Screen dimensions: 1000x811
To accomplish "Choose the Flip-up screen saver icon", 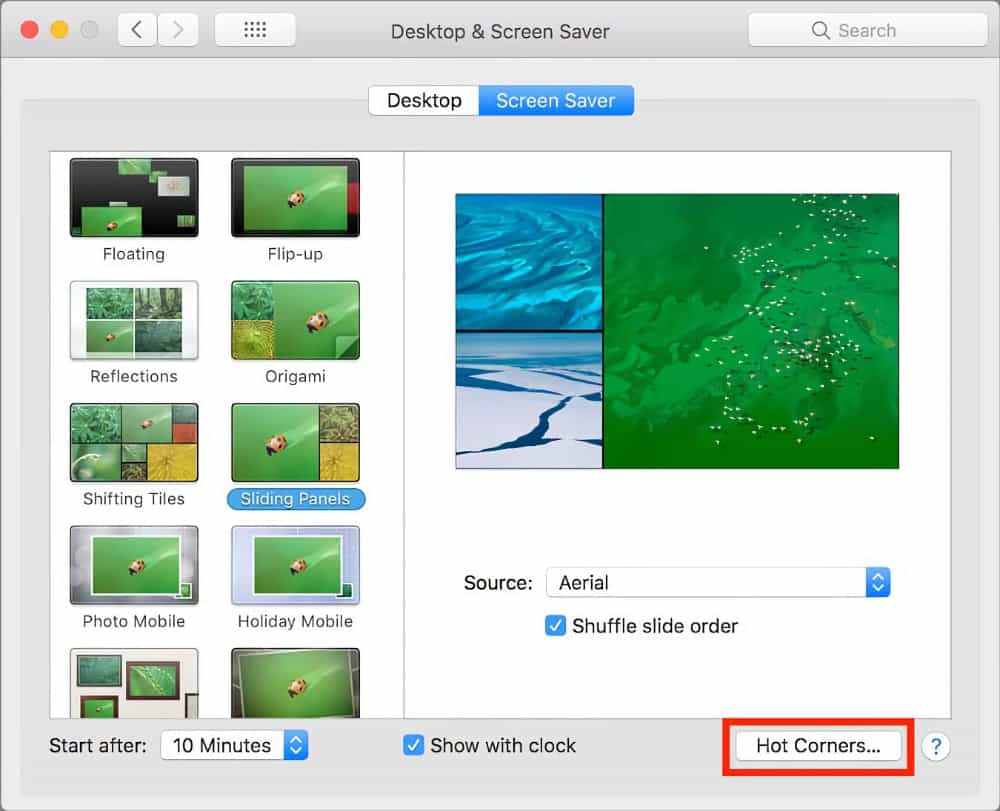I will click(295, 198).
